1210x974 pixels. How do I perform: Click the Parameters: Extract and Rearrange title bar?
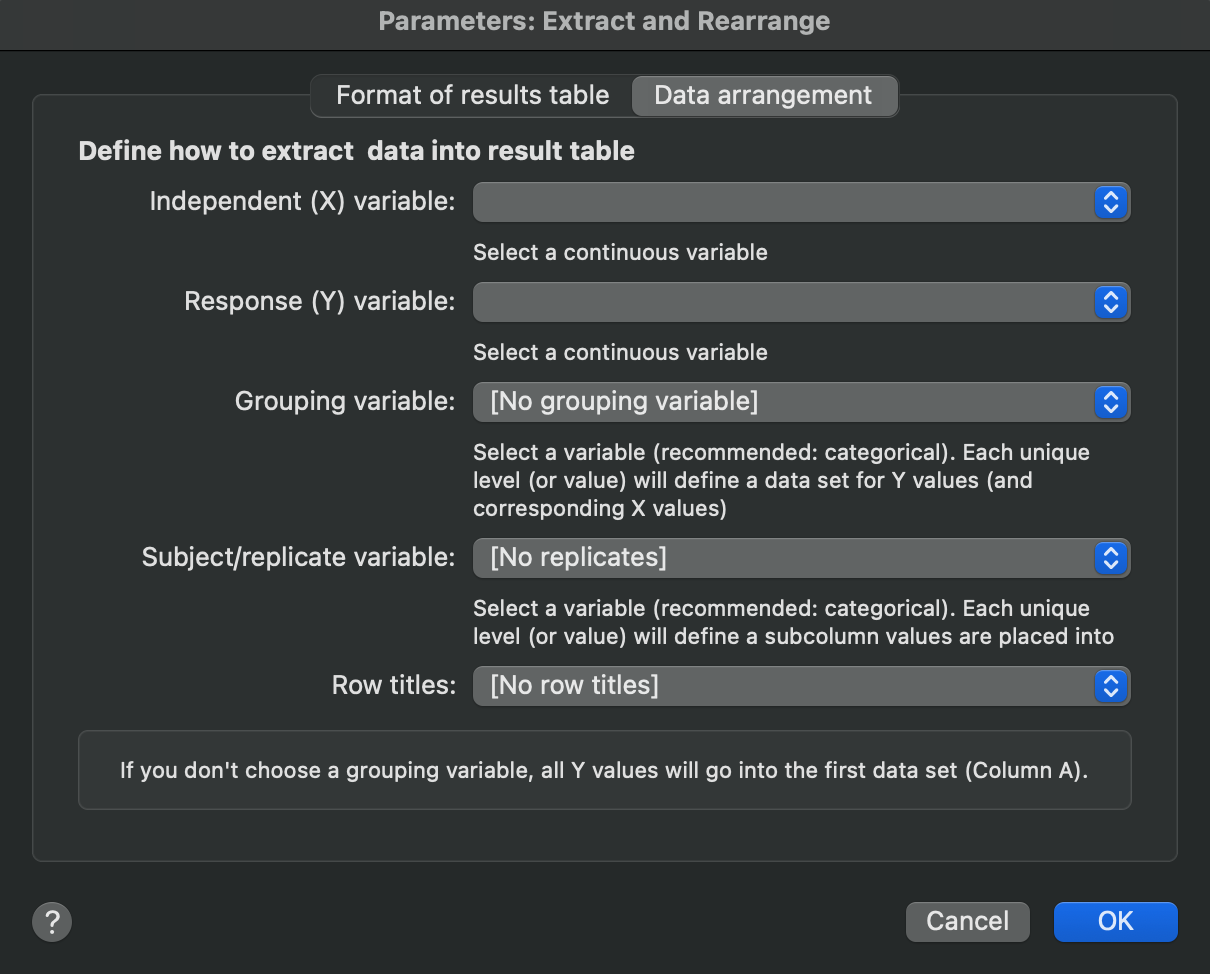[604, 21]
